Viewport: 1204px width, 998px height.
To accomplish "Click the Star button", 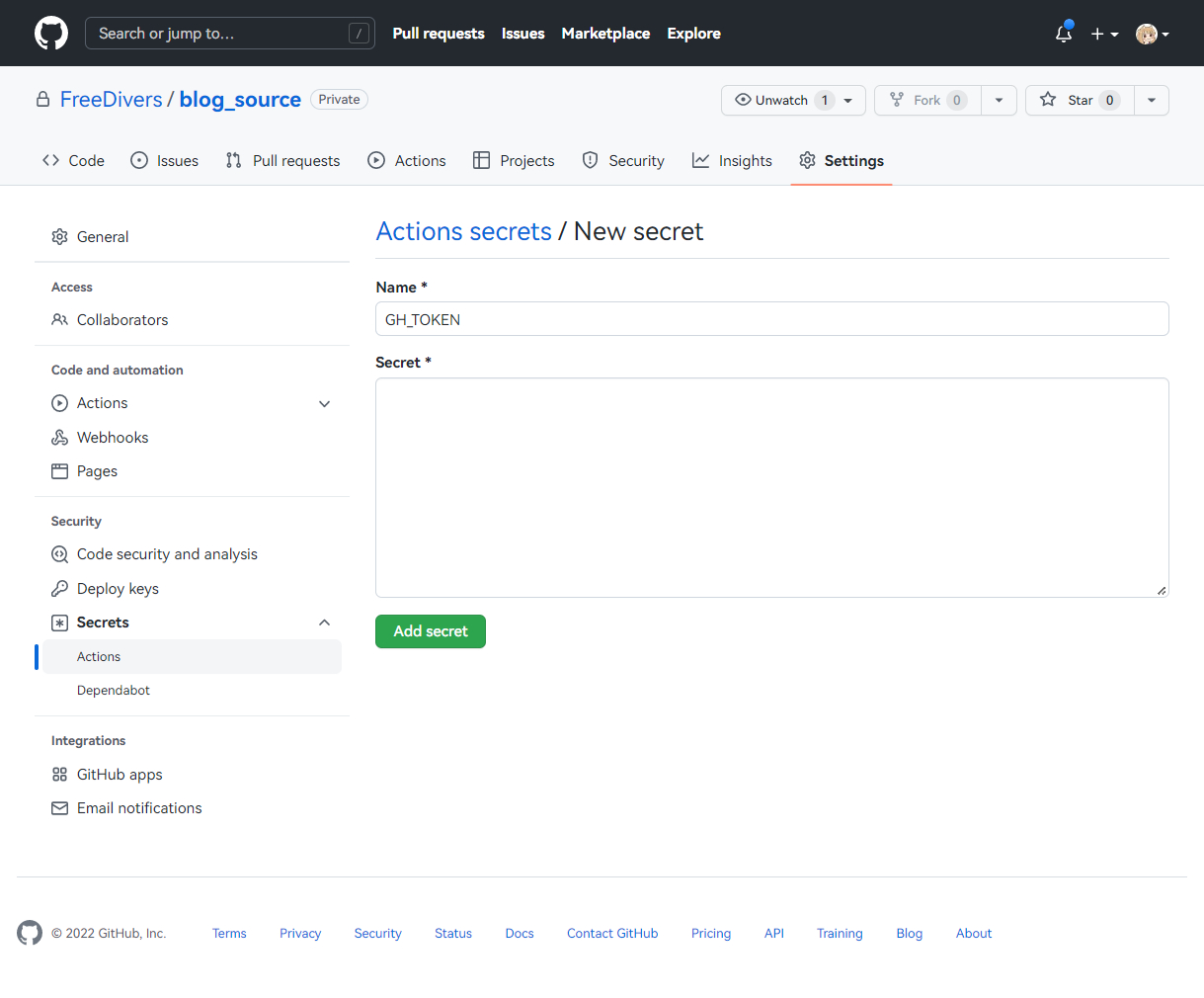I will pyautogui.click(x=1081, y=100).
